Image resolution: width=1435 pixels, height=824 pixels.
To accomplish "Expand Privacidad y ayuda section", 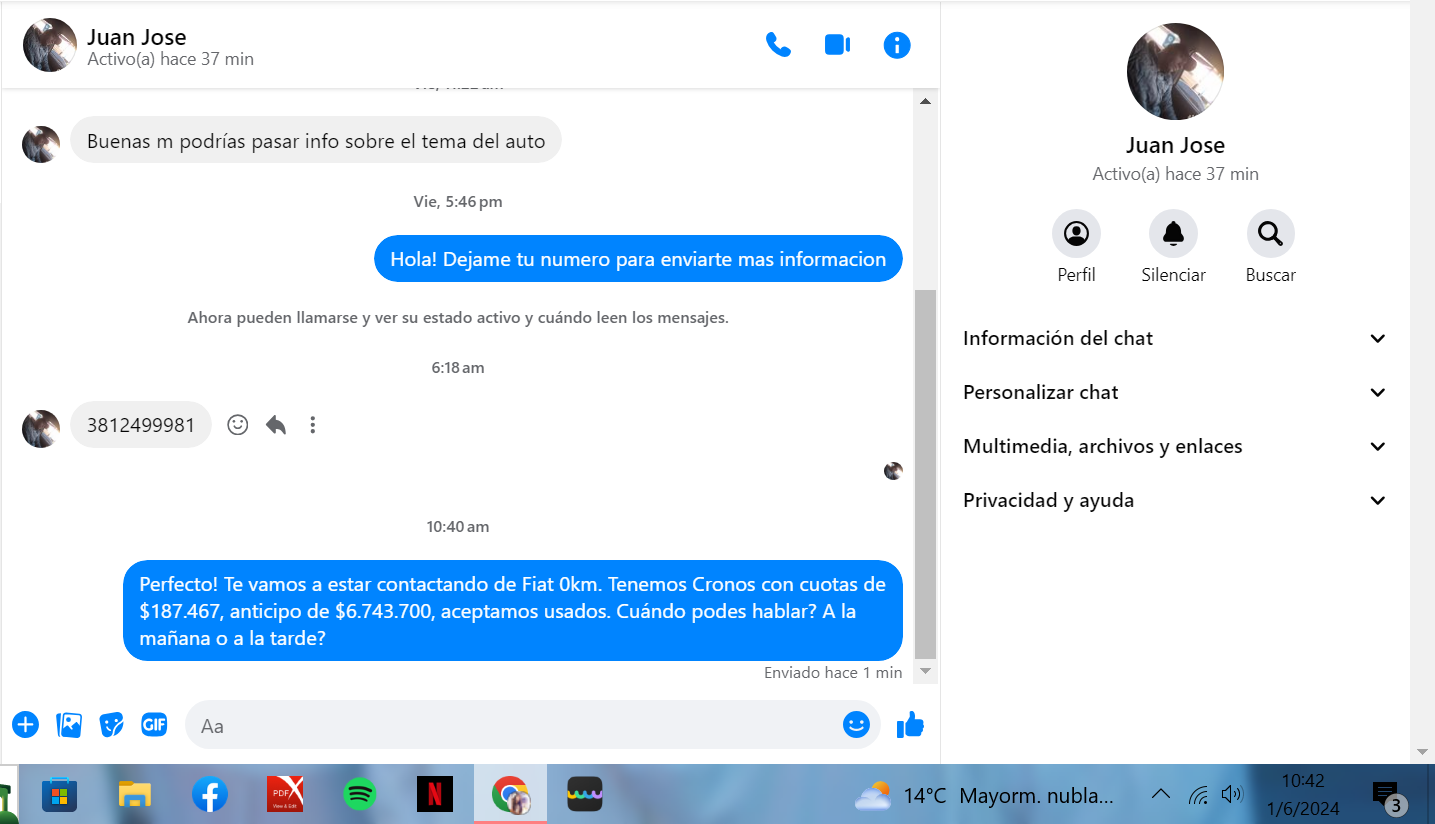I will [1174, 500].
